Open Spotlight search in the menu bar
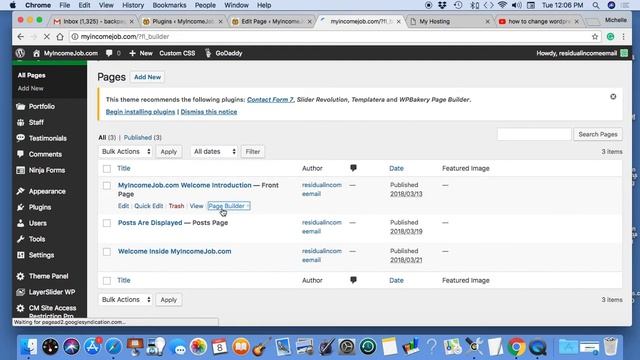This screenshot has width=640, height=360. (596, 5)
